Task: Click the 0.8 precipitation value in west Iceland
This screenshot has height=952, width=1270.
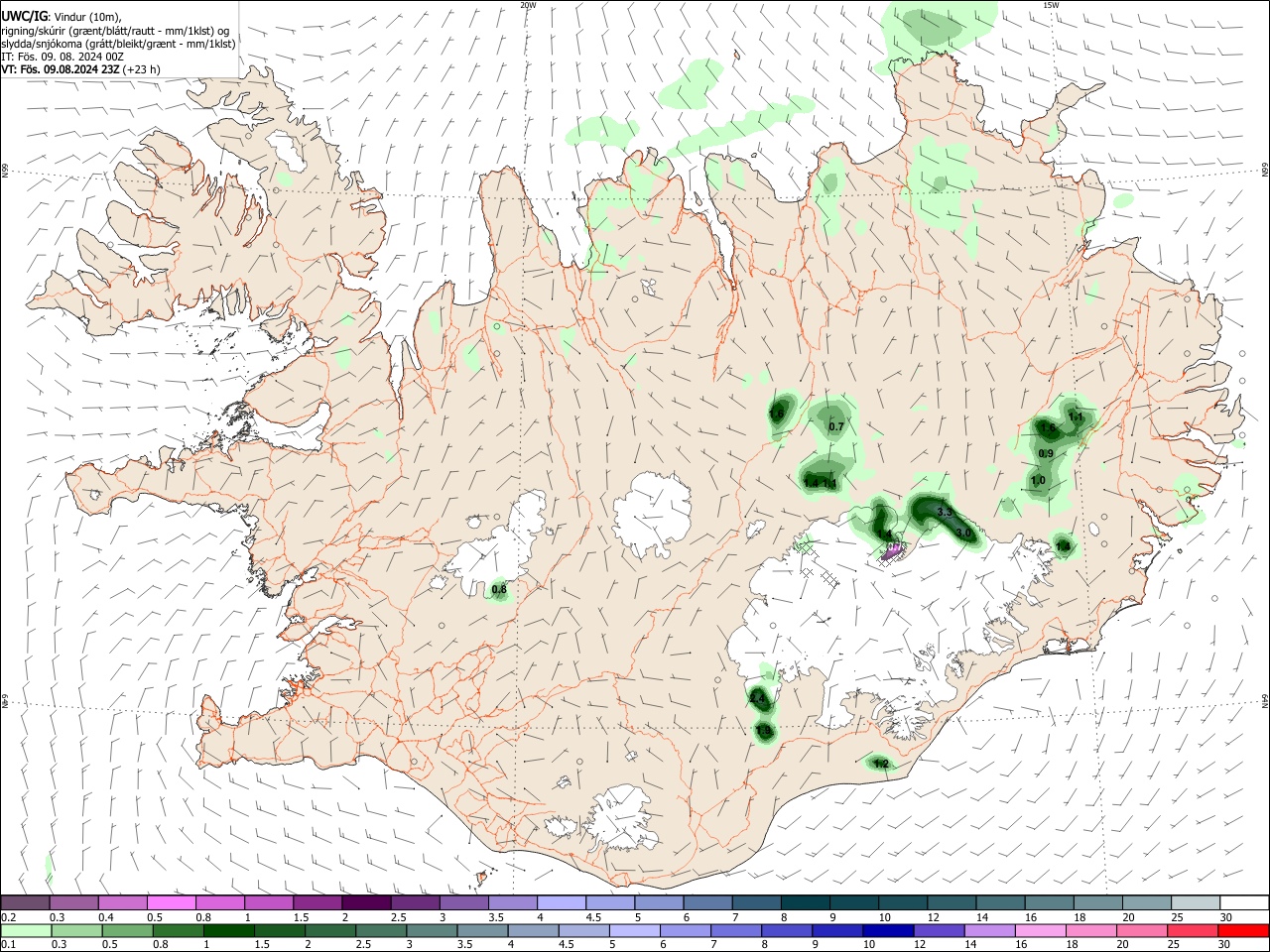Action: [499, 589]
